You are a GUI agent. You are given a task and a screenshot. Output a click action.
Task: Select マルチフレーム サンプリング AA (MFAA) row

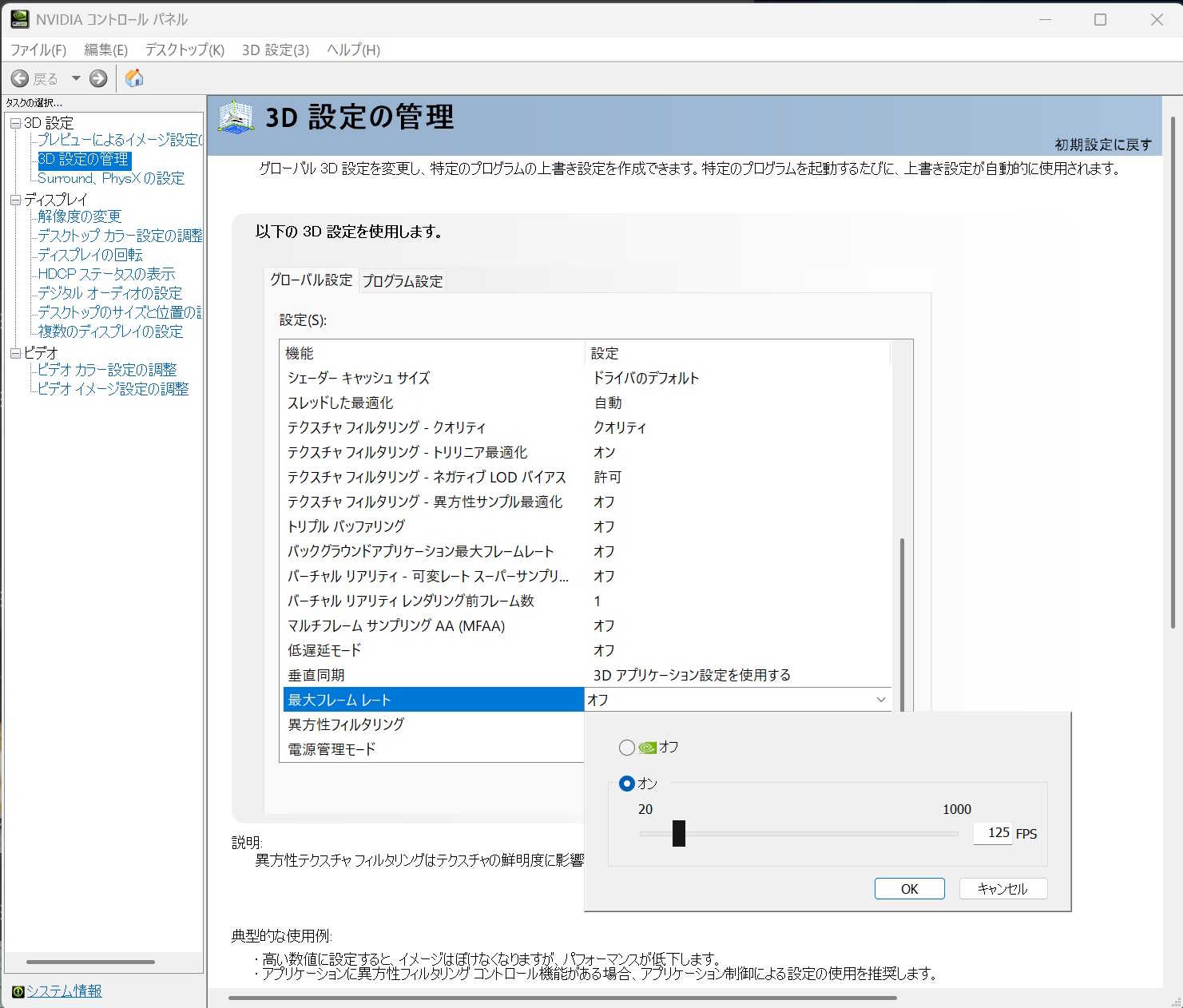click(587, 625)
